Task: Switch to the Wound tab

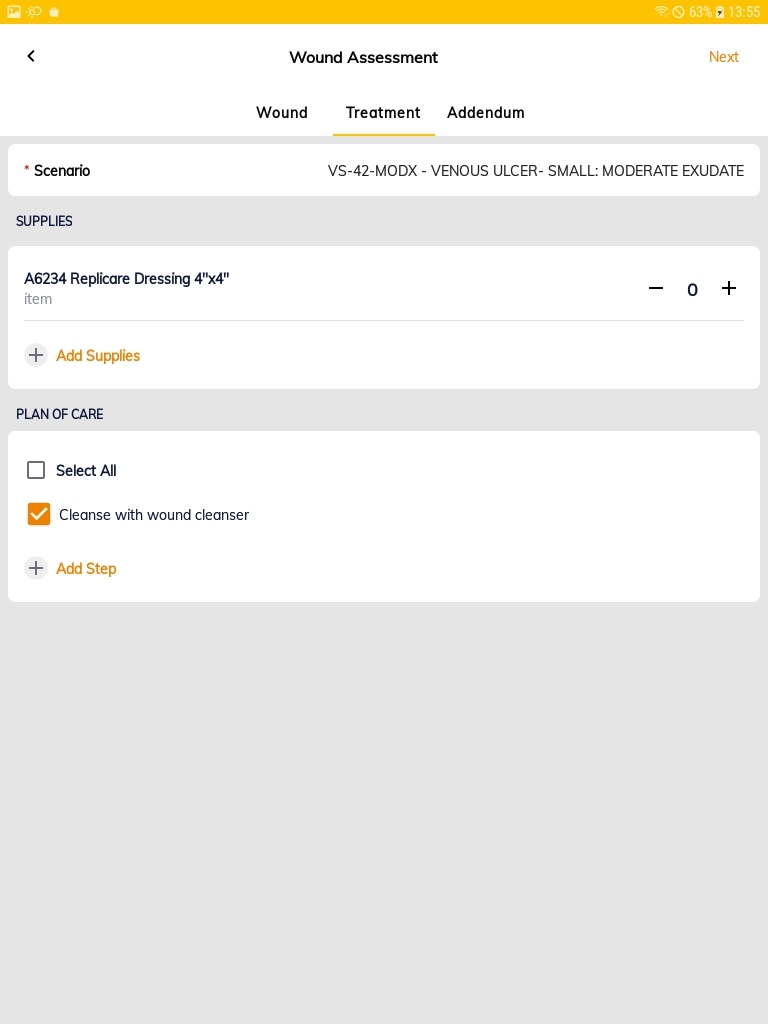Action: [281, 112]
